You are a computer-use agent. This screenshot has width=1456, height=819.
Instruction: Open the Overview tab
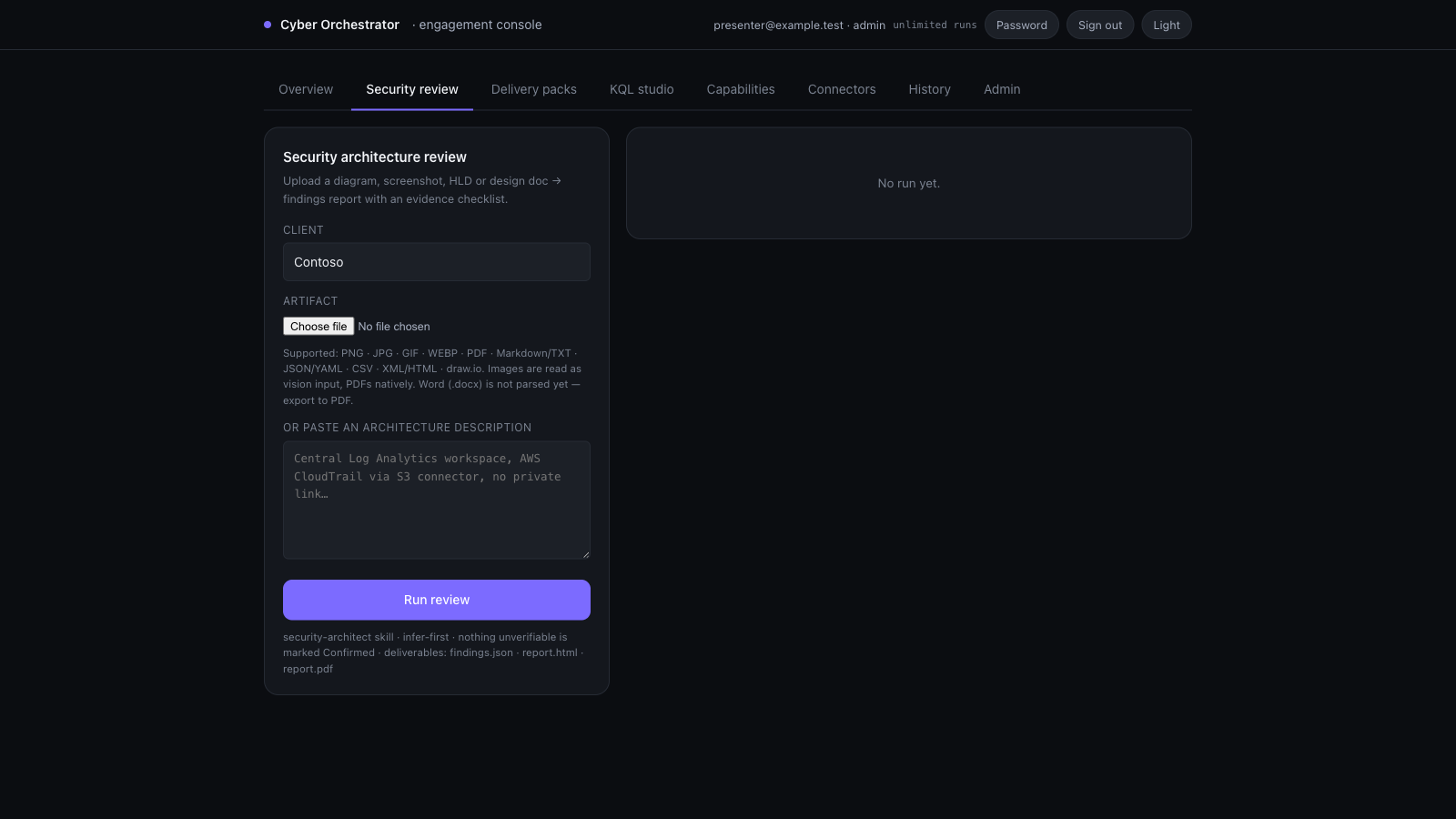click(x=306, y=89)
